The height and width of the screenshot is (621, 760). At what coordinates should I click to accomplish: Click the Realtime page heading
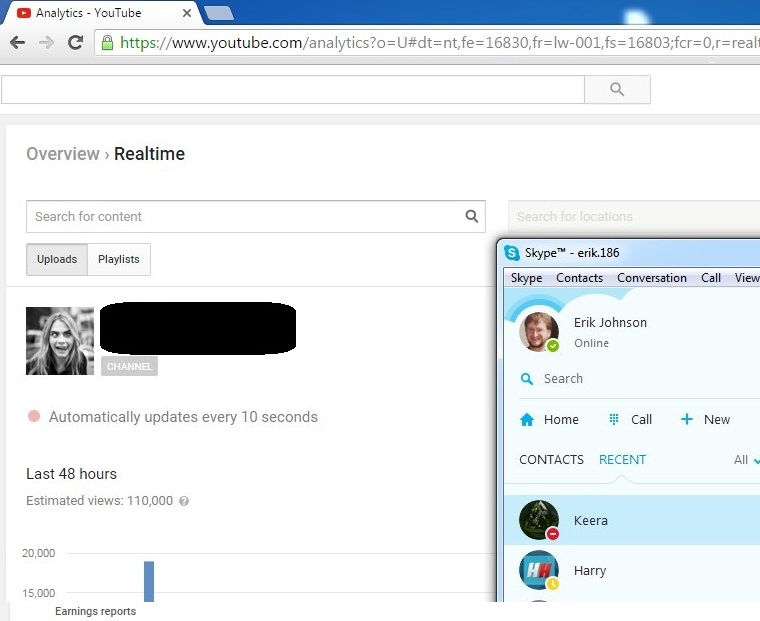pyautogui.click(x=149, y=154)
